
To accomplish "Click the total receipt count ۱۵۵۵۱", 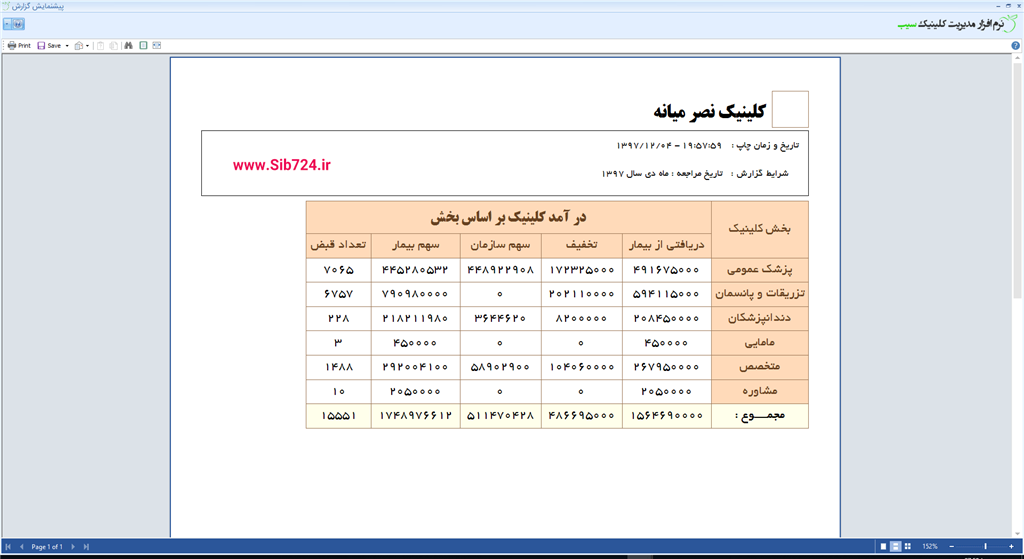I will (x=338, y=415).
